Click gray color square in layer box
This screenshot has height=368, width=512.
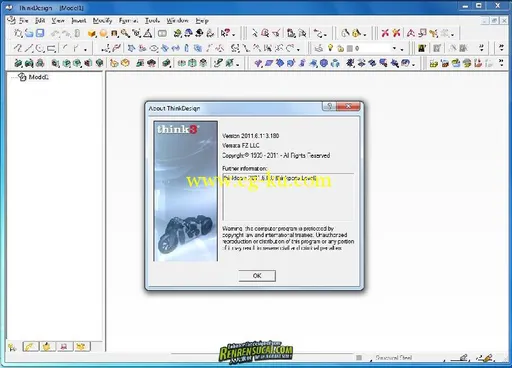[x=350, y=49]
